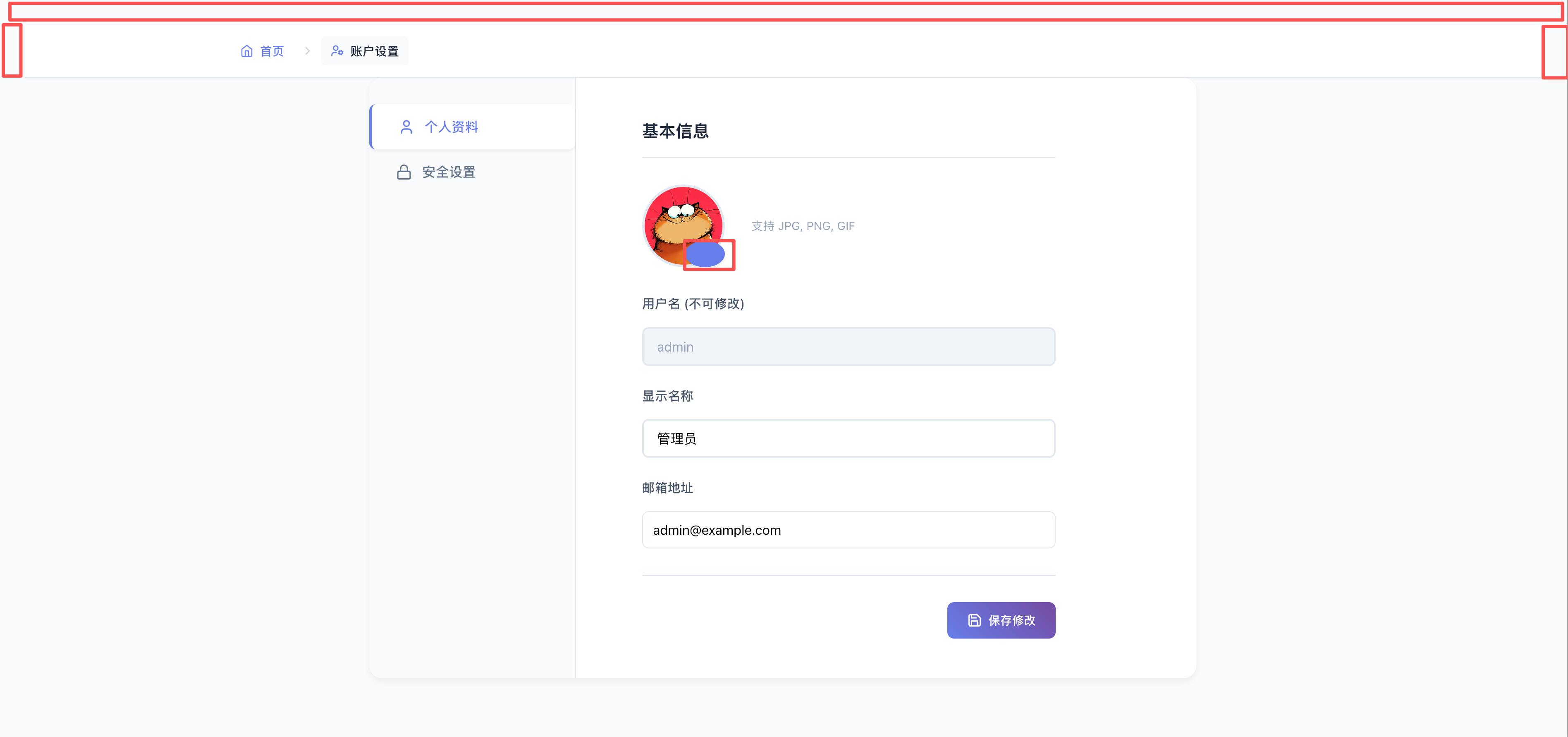Viewport: 1568px width, 737px height.
Task: Click the 显示名称 field label
Action: pos(667,395)
